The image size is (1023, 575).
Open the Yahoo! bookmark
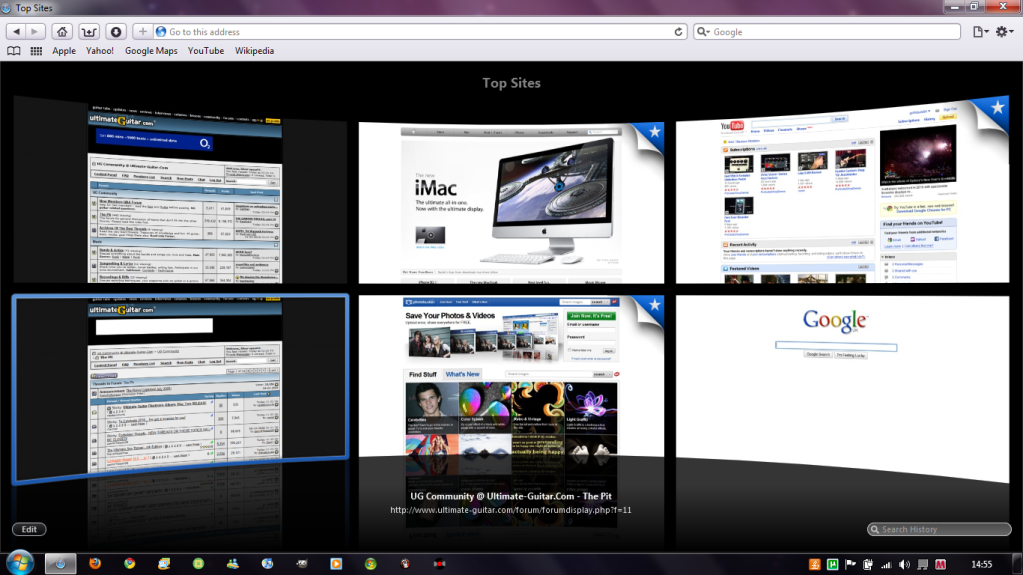point(100,51)
